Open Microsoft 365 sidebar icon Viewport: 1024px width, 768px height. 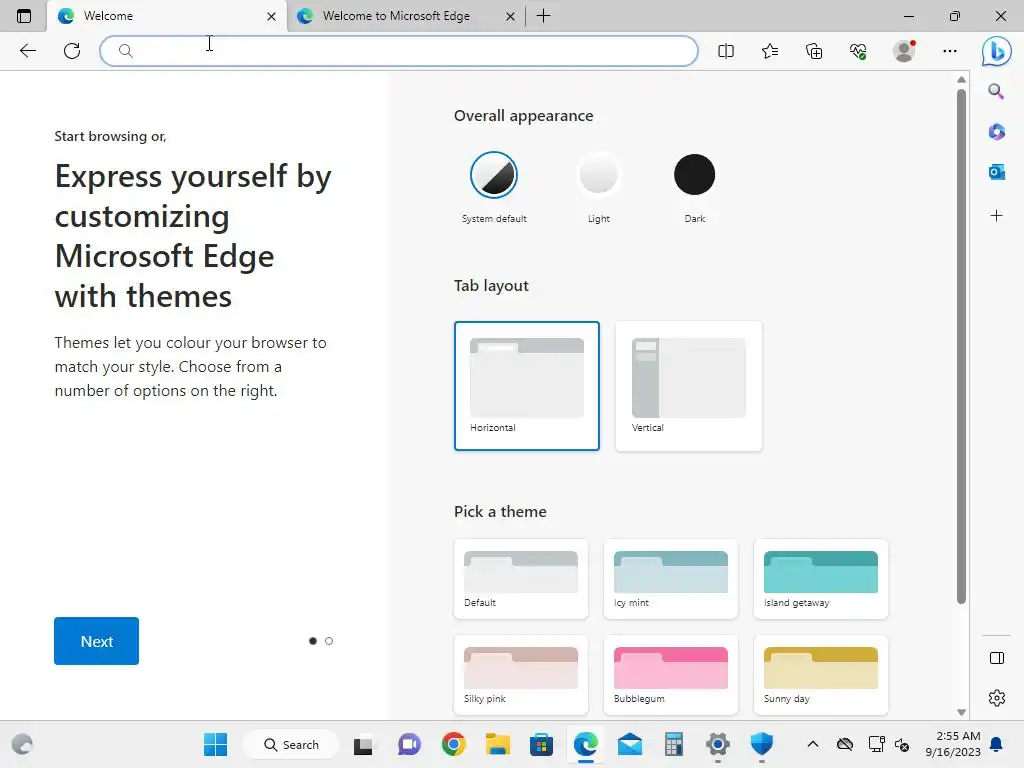click(x=996, y=132)
